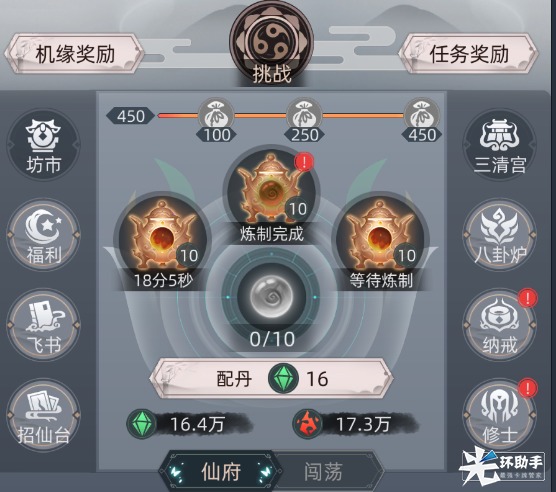This screenshot has height=492, width=556.
Task: Switch to the 闯荡 tab
Action: pyautogui.click(x=323, y=471)
